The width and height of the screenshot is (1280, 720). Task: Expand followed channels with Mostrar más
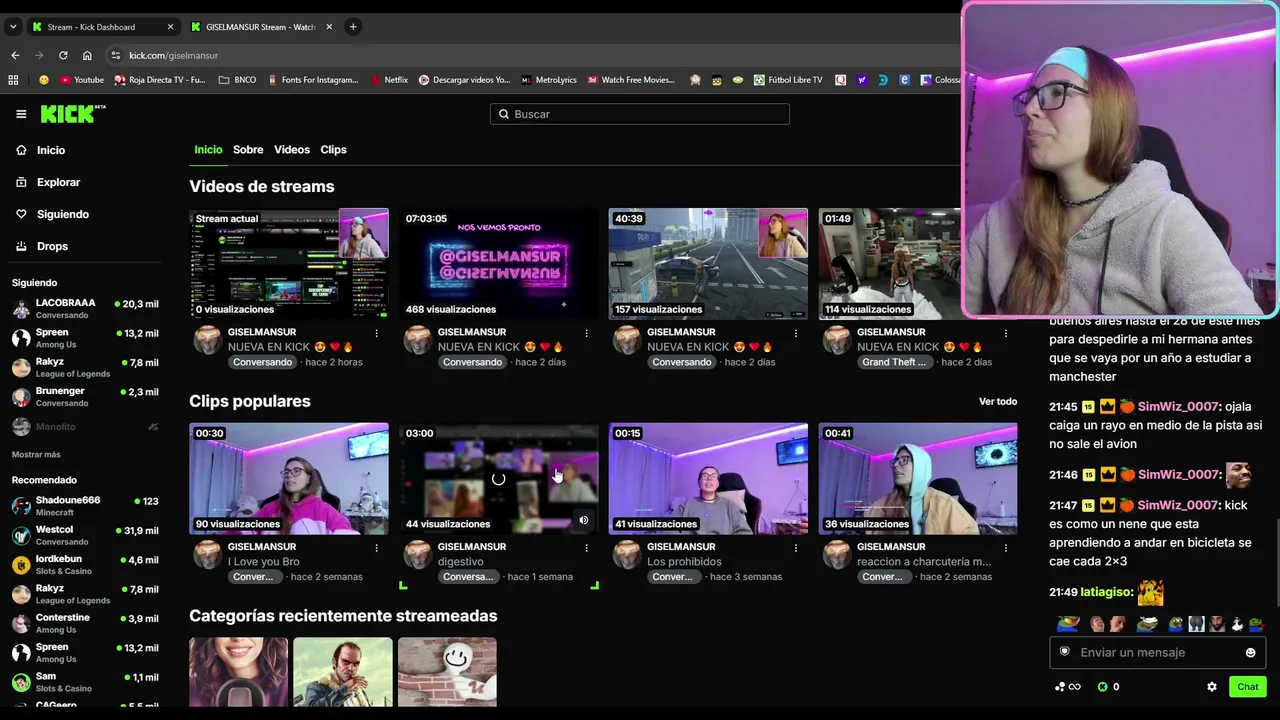pos(36,455)
